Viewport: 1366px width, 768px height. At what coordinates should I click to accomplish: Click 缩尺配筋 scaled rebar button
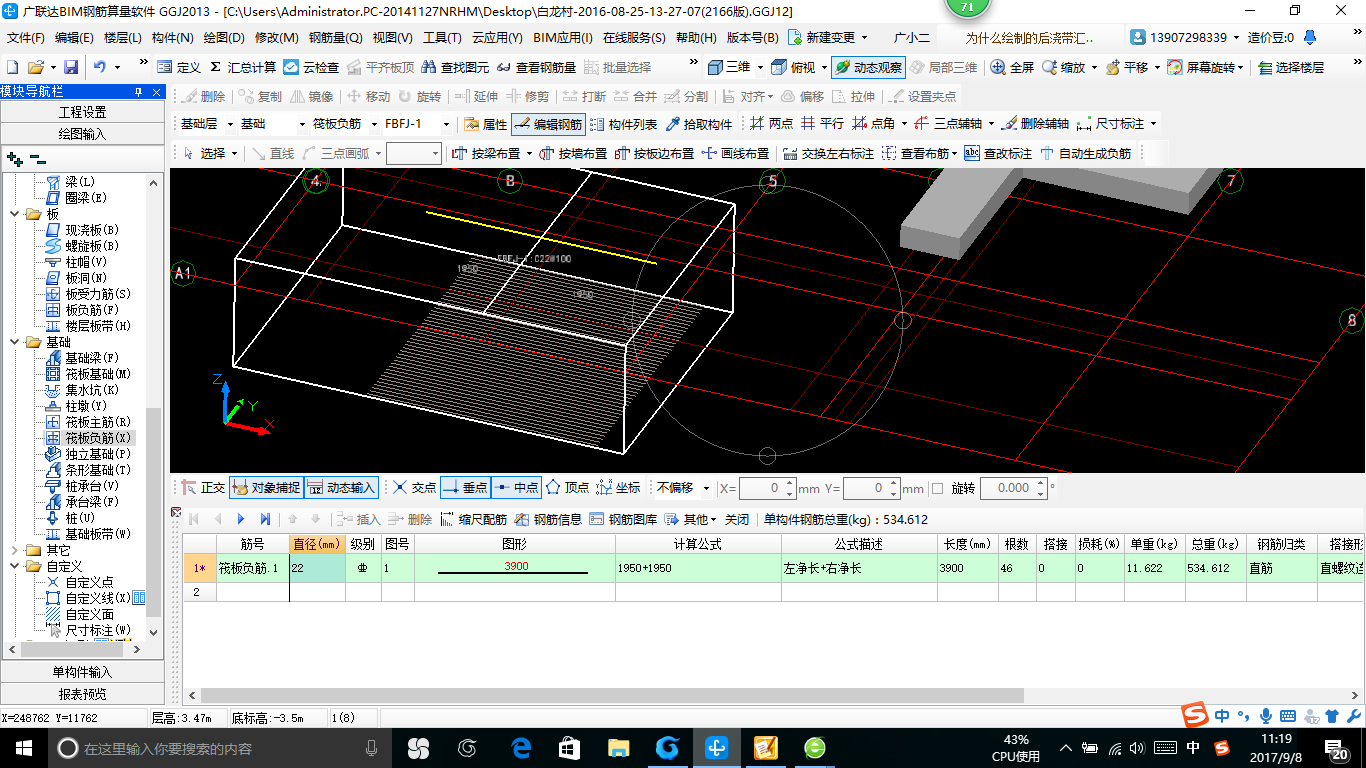(473, 519)
